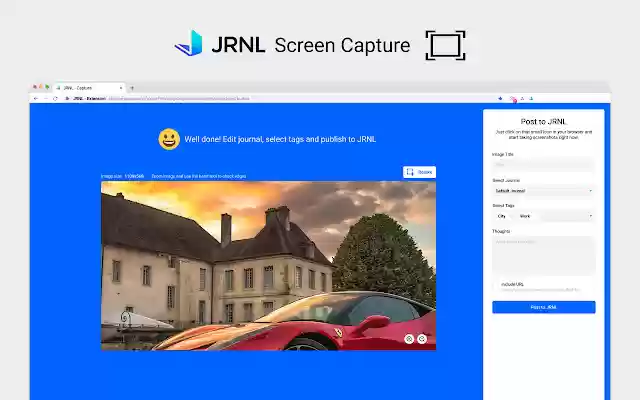Click the screen capture frame icon in header
This screenshot has height=400, width=640.
coord(445,45)
